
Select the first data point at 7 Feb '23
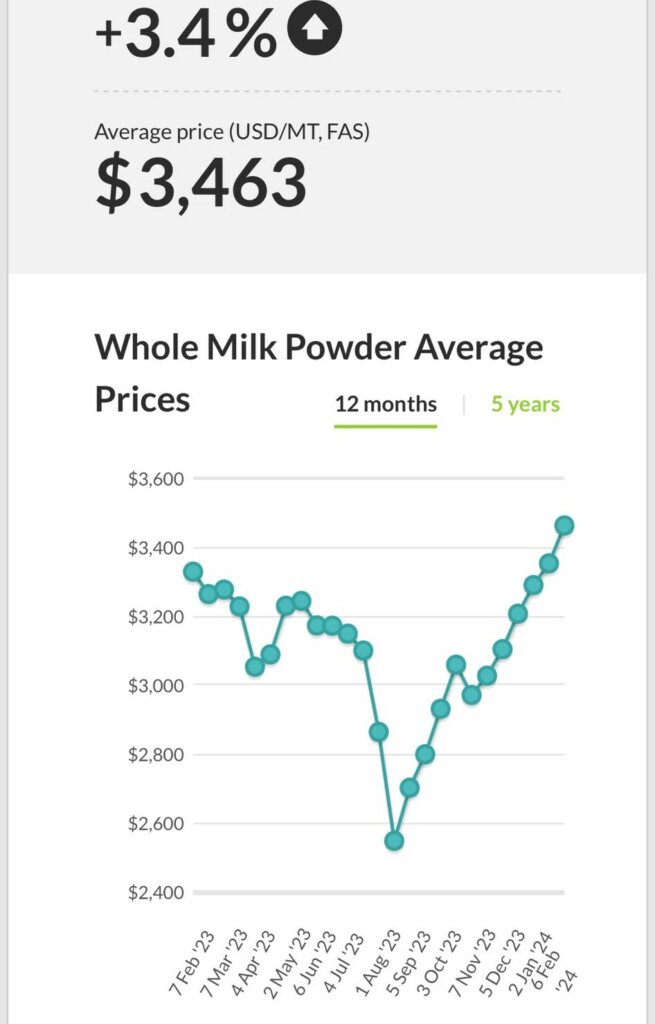[x=193, y=572]
